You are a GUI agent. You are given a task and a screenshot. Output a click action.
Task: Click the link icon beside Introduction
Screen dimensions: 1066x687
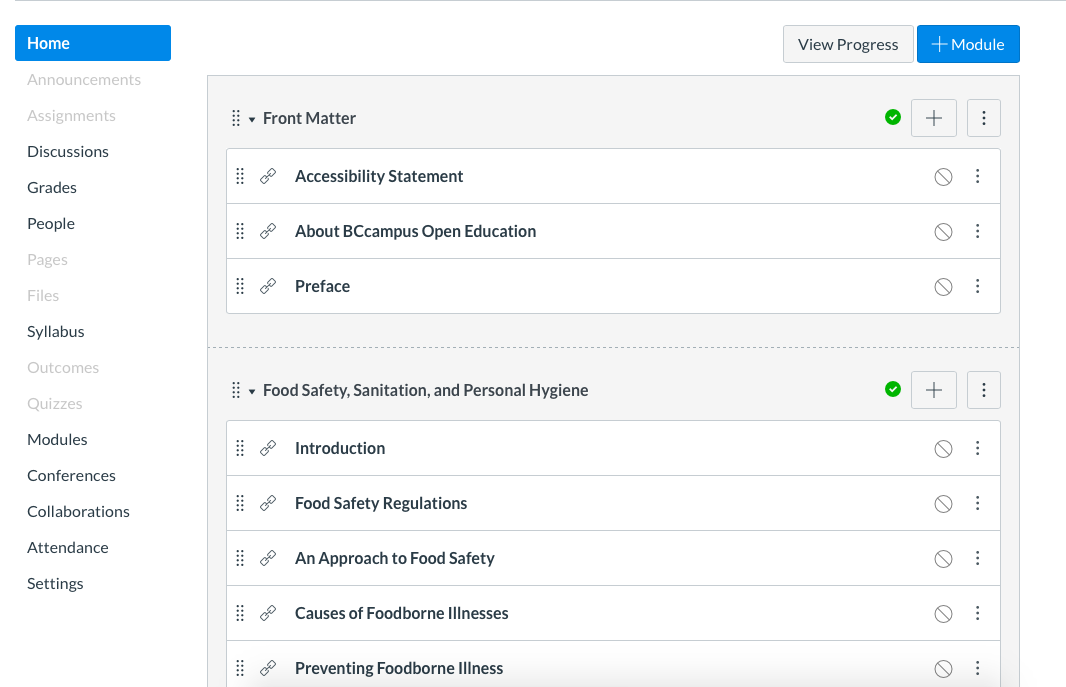[268, 448]
